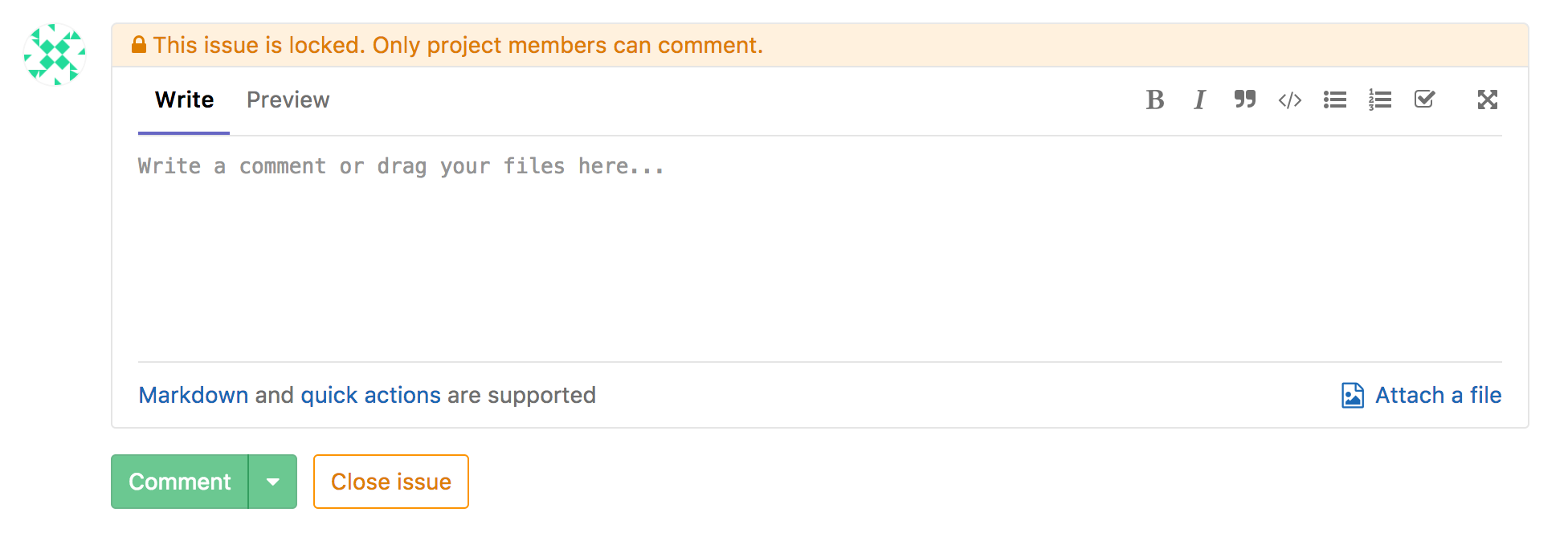Apply bold formatting to comment text

click(x=1155, y=100)
